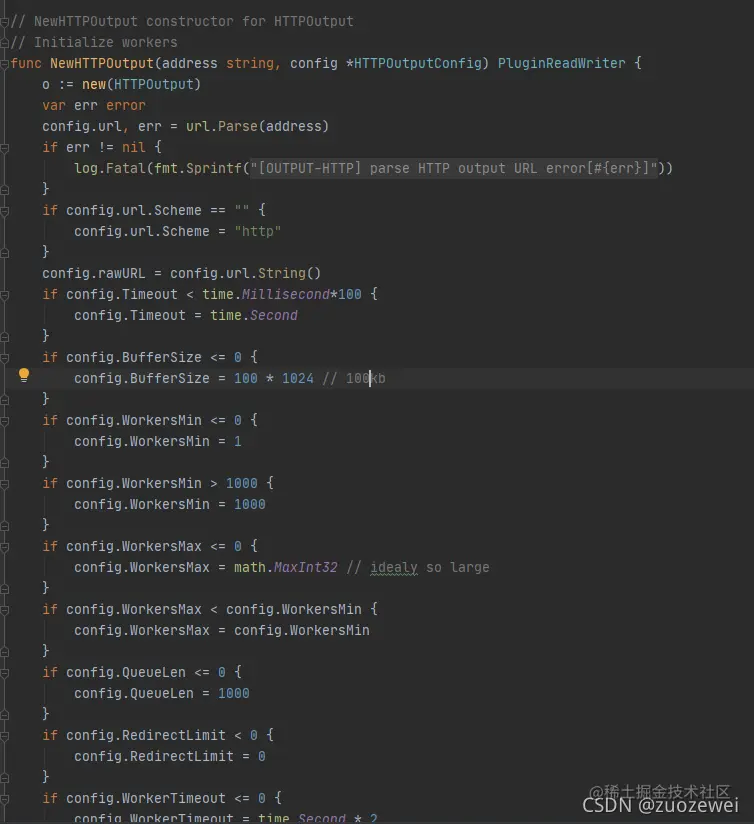Image resolution: width=754 pixels, height=824 pixels.
Task: Click 'config.RedirectLimit = 0' line
Action: pos(170,757)
